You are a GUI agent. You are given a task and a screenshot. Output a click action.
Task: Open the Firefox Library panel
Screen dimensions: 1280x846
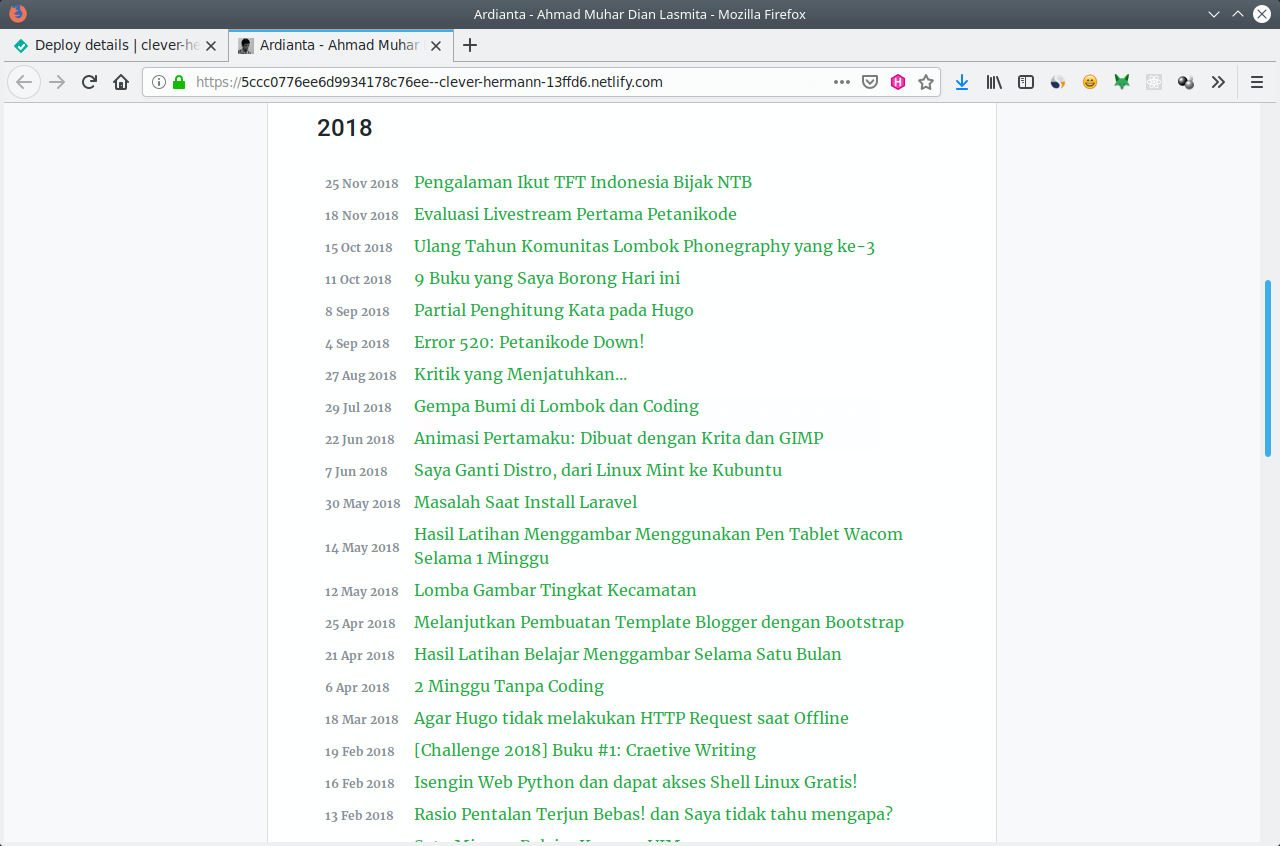993,82
